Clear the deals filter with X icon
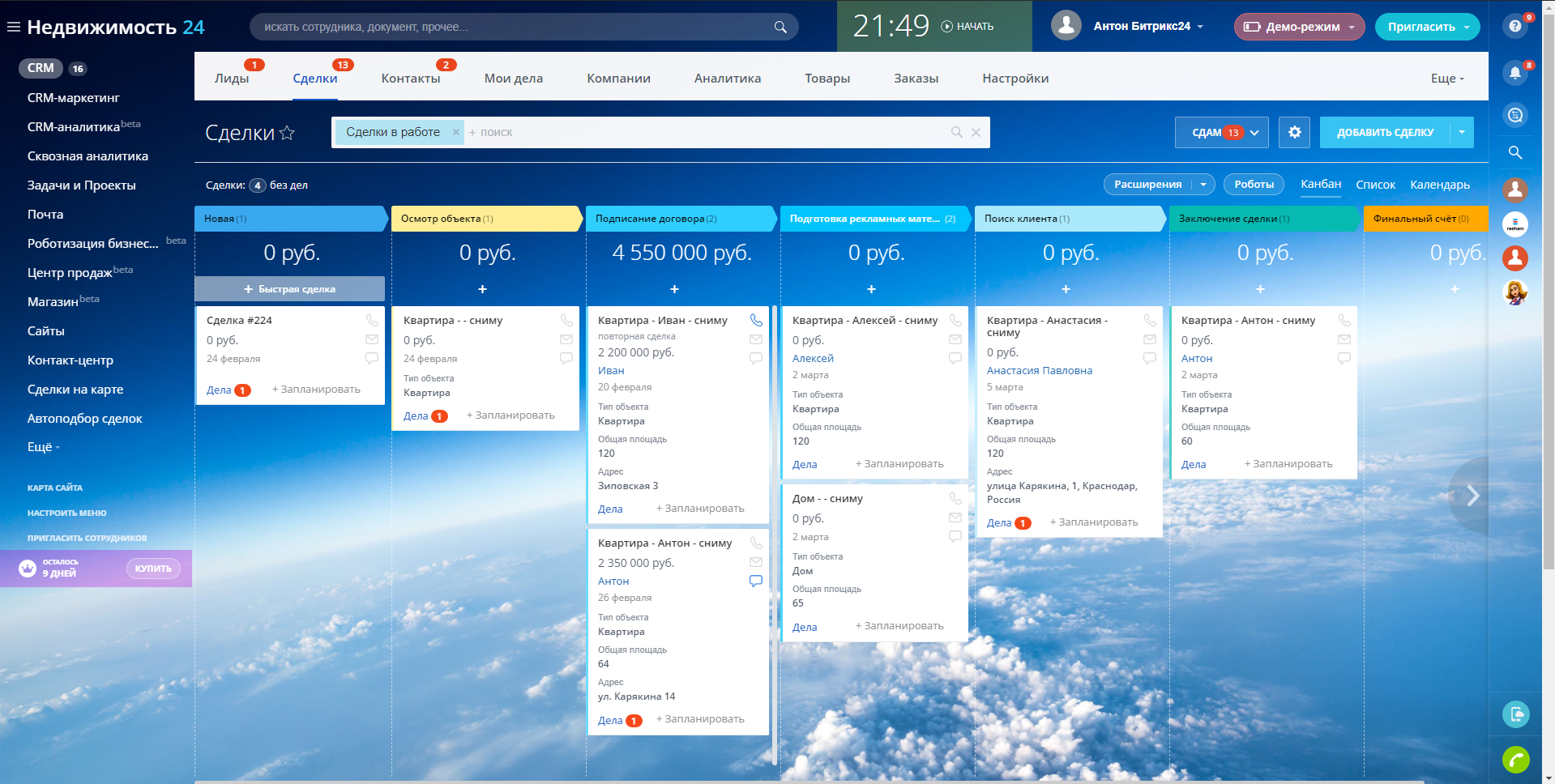 coord(976,132)
